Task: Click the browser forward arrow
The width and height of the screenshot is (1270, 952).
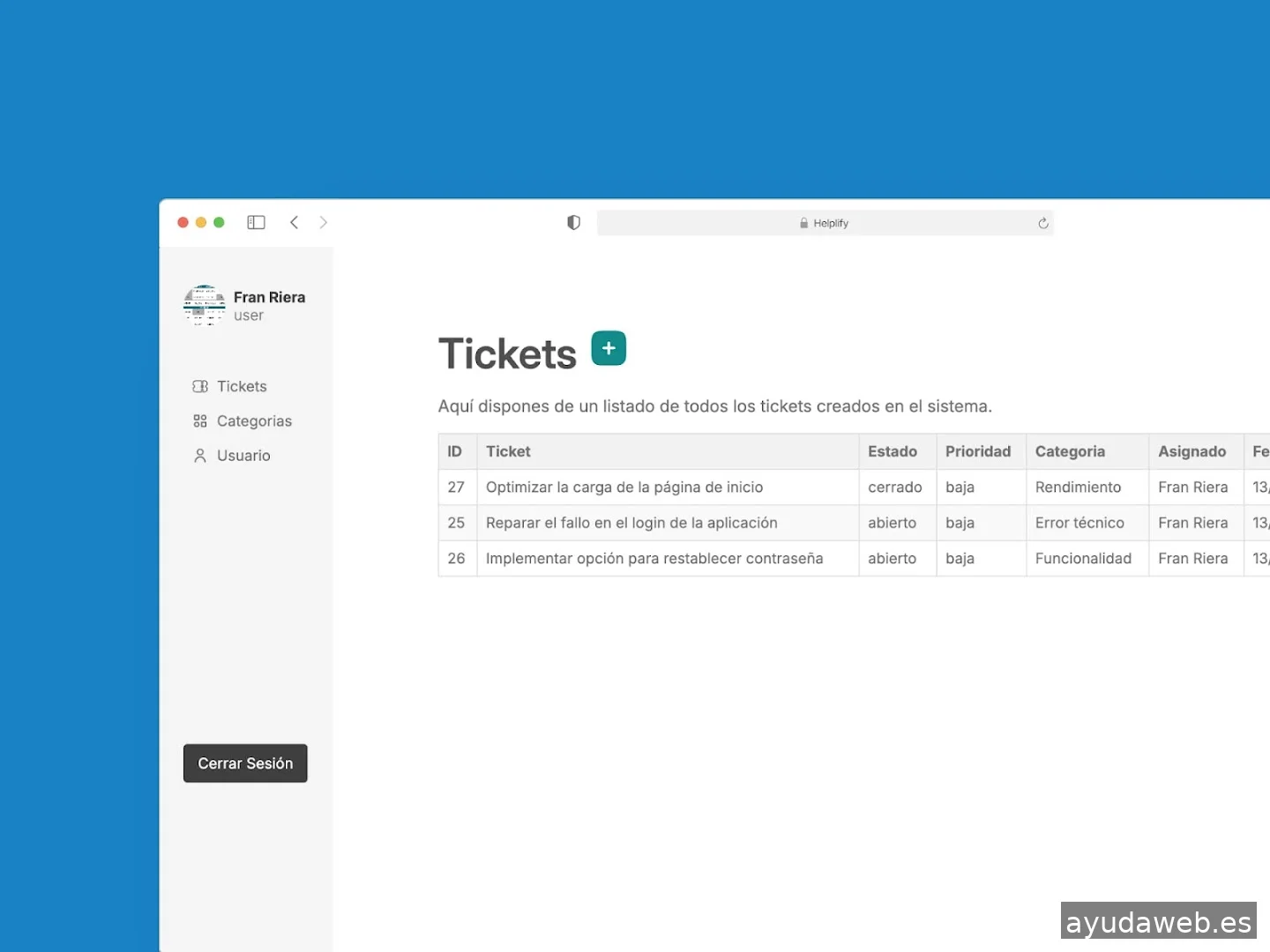Action: coord(324,223)
